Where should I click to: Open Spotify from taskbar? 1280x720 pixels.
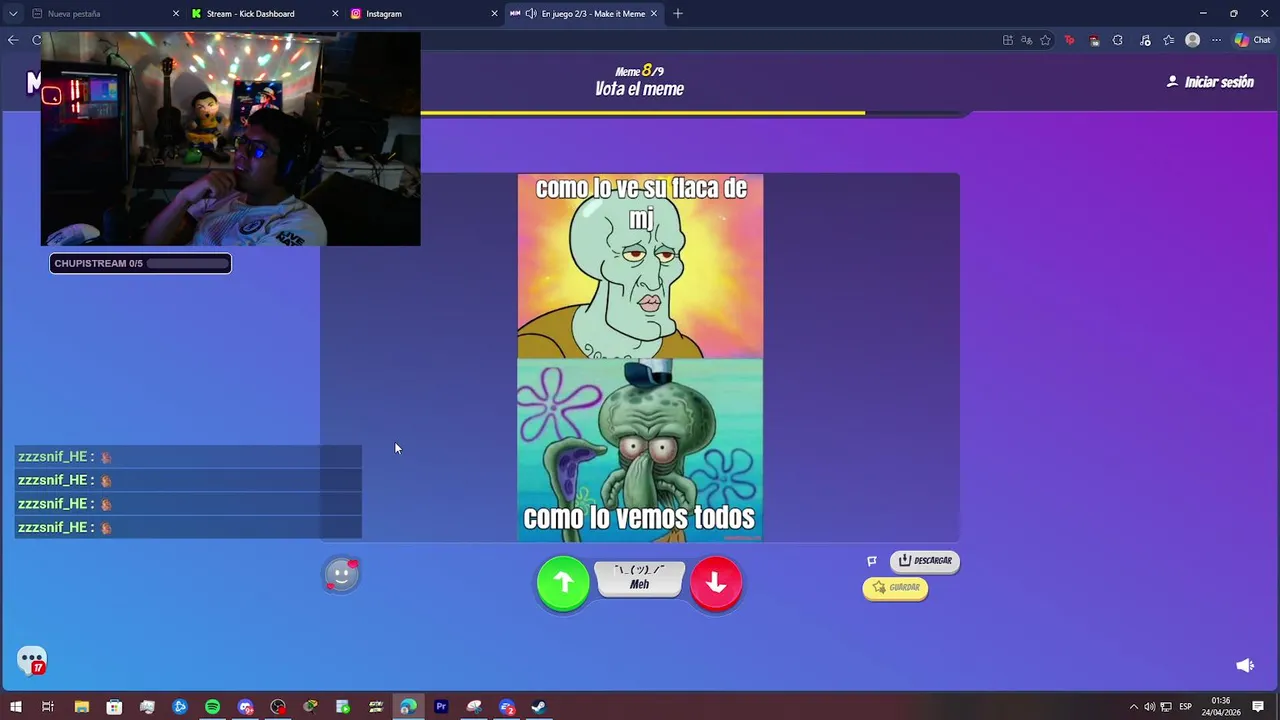coord(212,707)
